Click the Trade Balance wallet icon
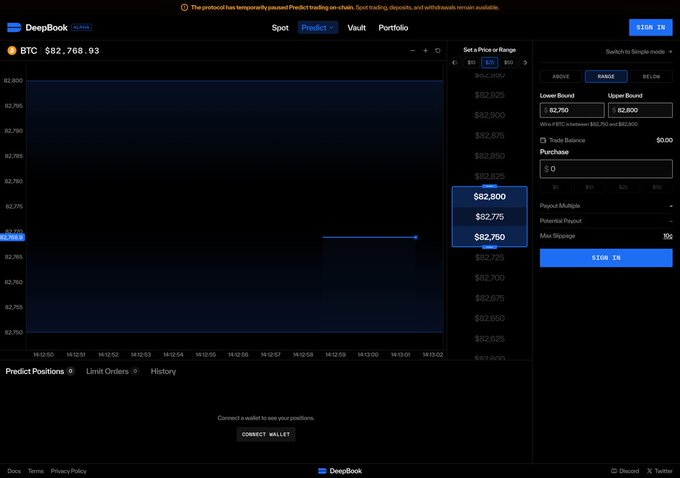The image size is (680, 478). point(543,140)
